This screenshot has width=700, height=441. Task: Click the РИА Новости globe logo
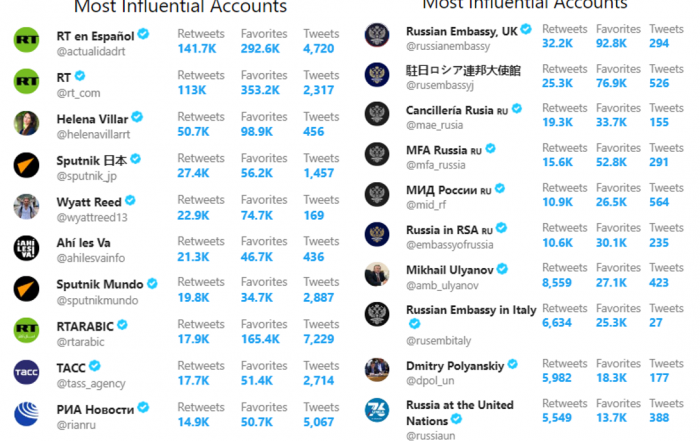(x=26, y=414)
